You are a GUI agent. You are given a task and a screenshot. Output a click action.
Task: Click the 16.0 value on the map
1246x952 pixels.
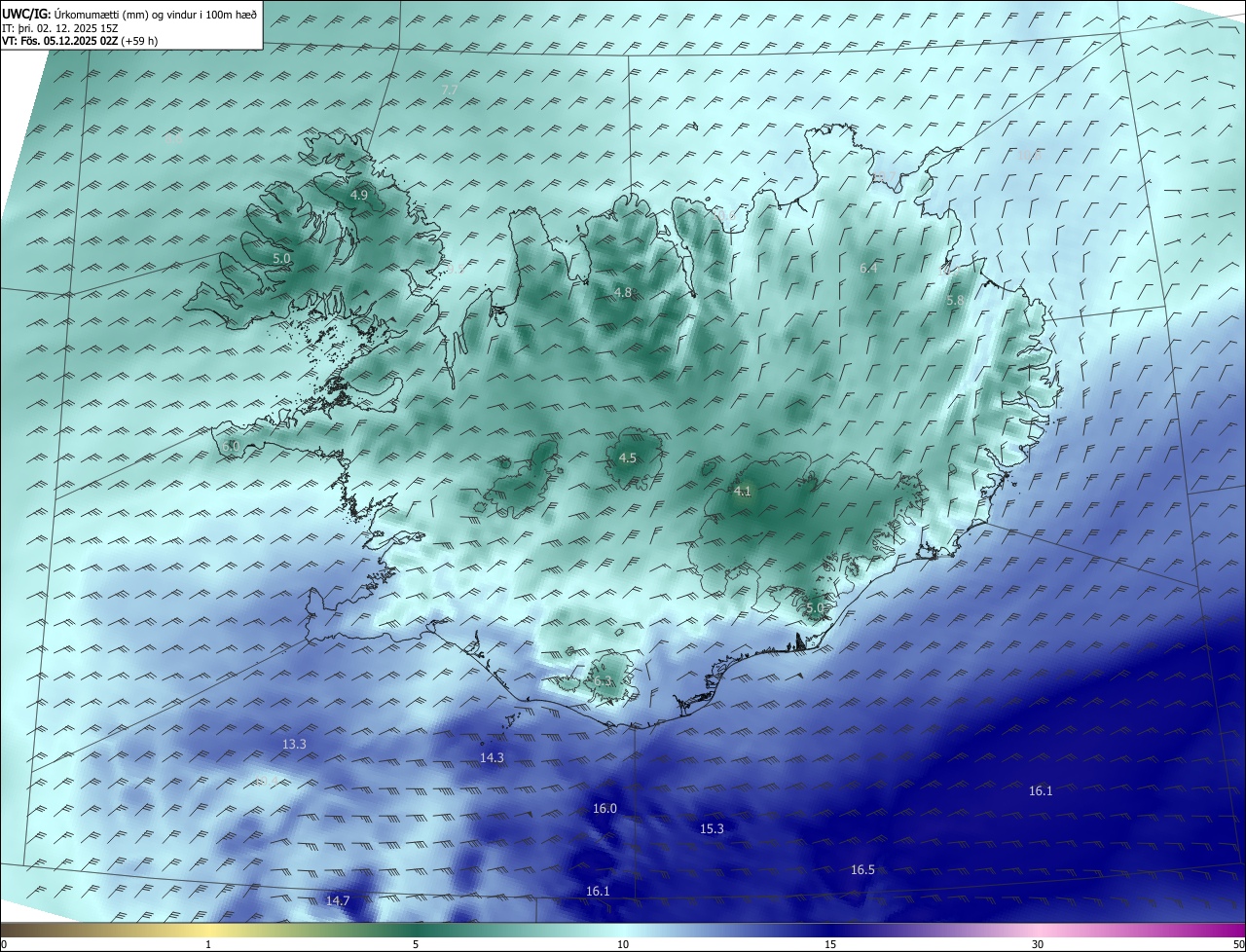tap(605, 808)
